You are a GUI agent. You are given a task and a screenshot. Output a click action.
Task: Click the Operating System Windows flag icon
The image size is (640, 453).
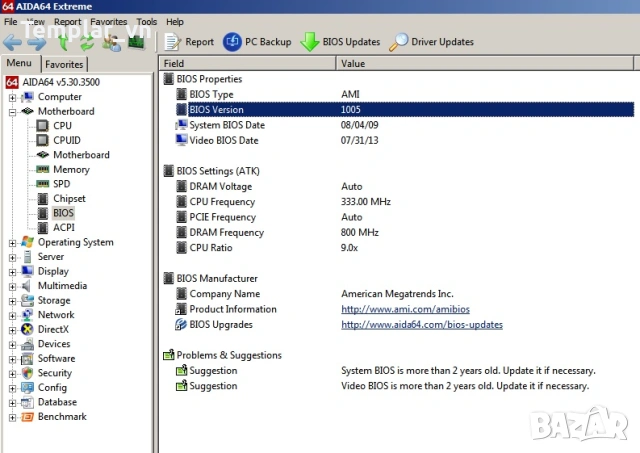click(x=28, y=242)
